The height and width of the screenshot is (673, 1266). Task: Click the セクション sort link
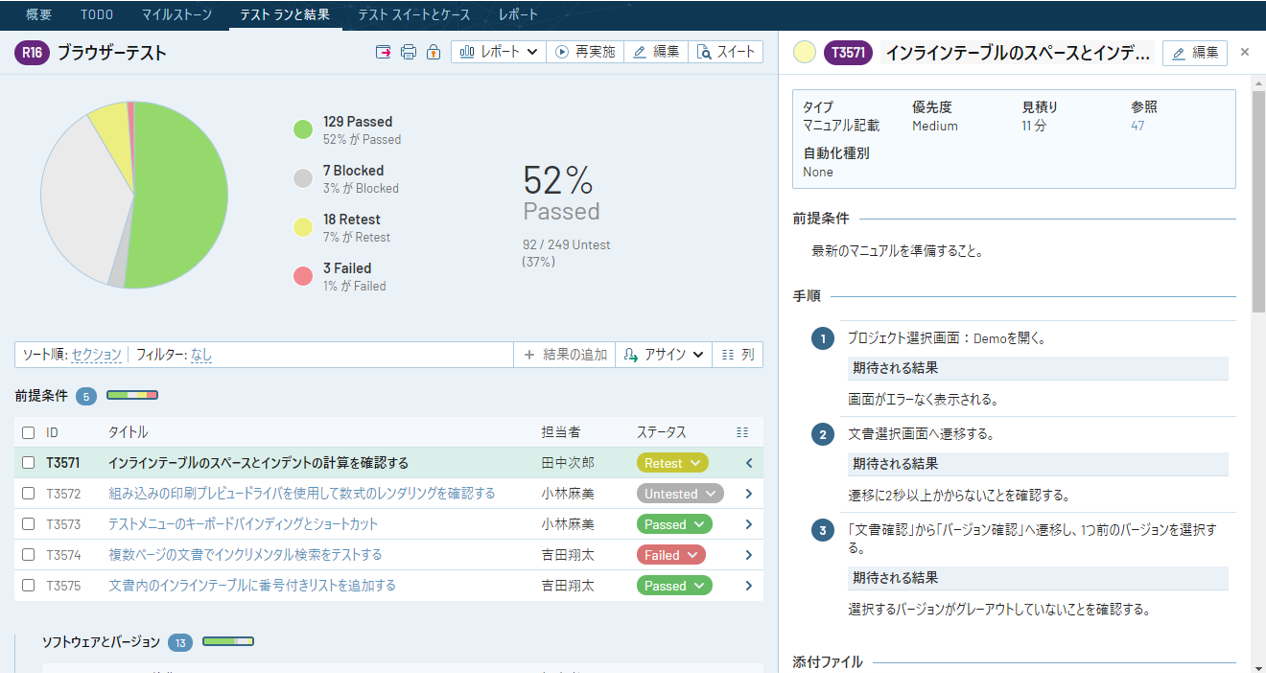coord(97,355)
